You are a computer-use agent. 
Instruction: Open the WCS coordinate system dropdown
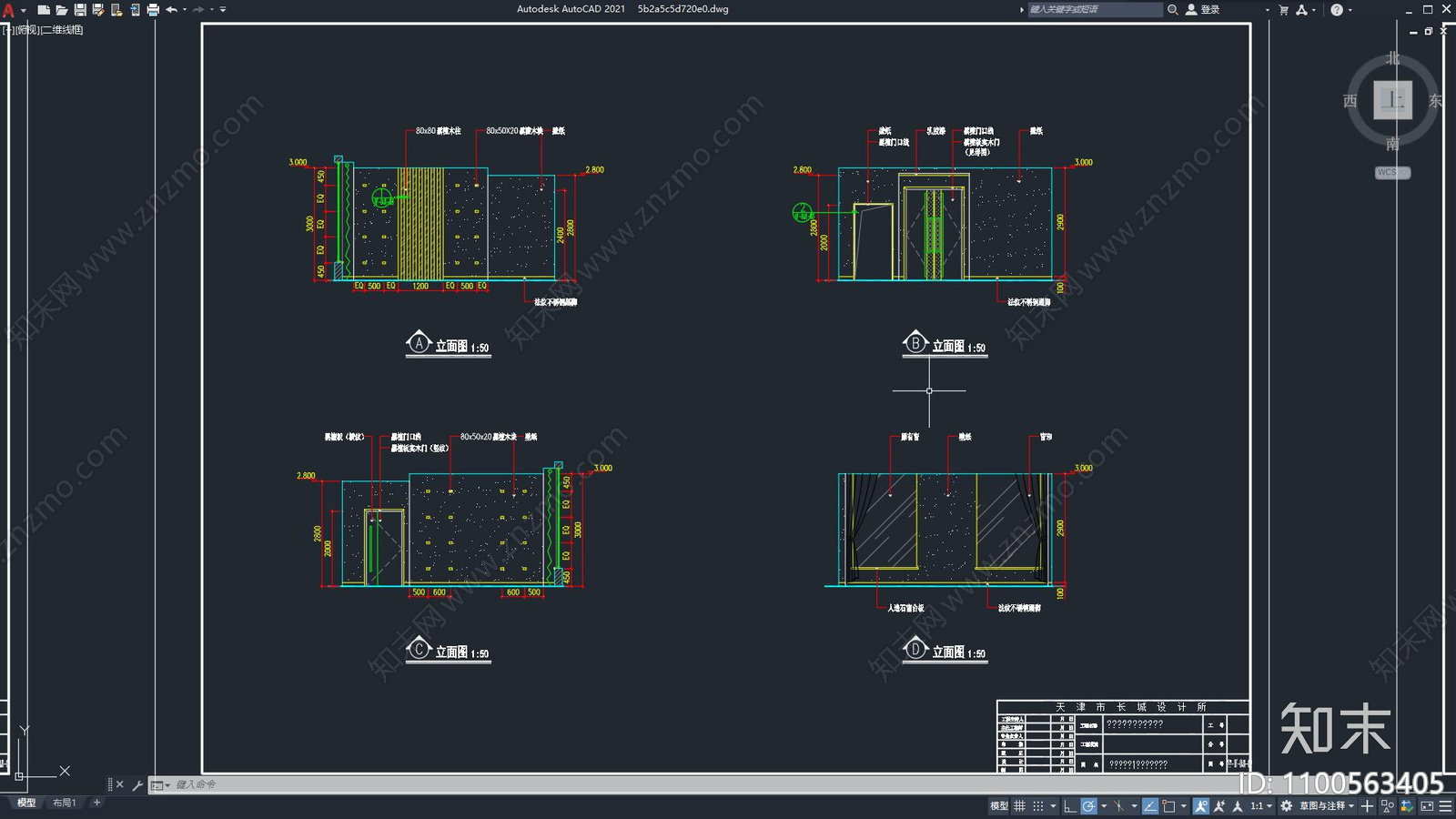pos(1392,172)
